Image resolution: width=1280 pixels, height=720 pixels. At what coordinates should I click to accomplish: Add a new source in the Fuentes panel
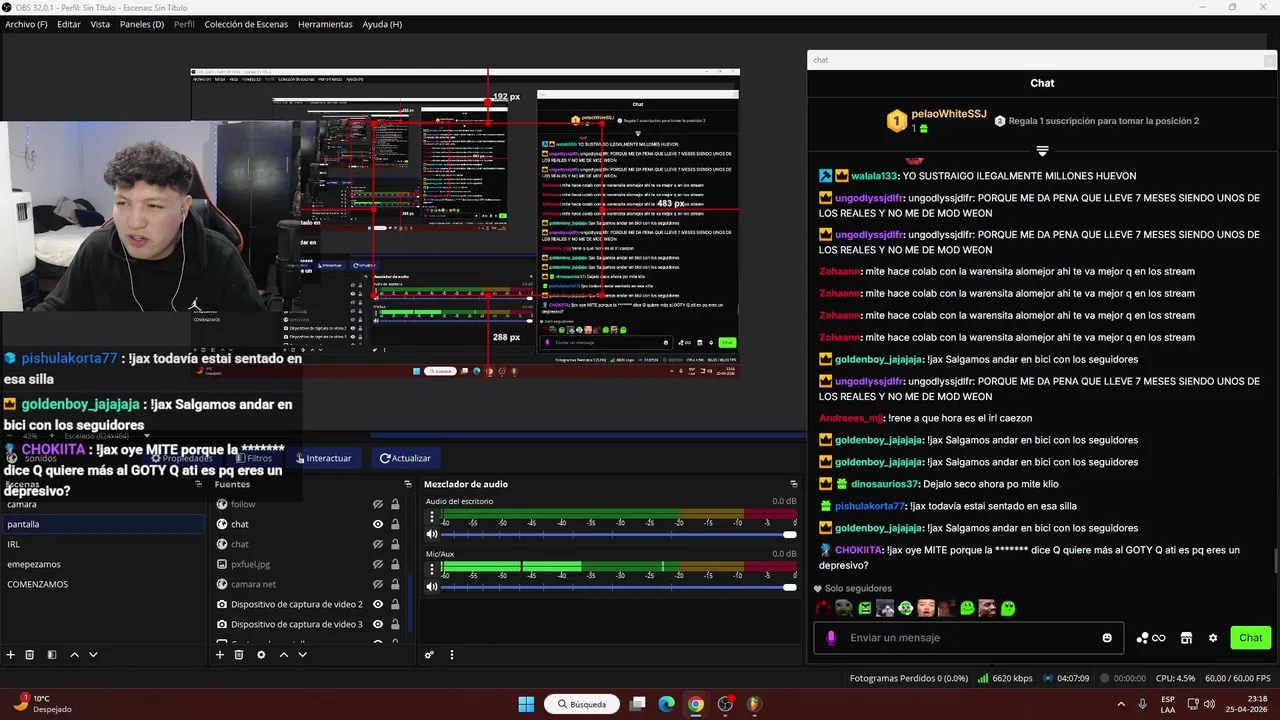[220, 655]
